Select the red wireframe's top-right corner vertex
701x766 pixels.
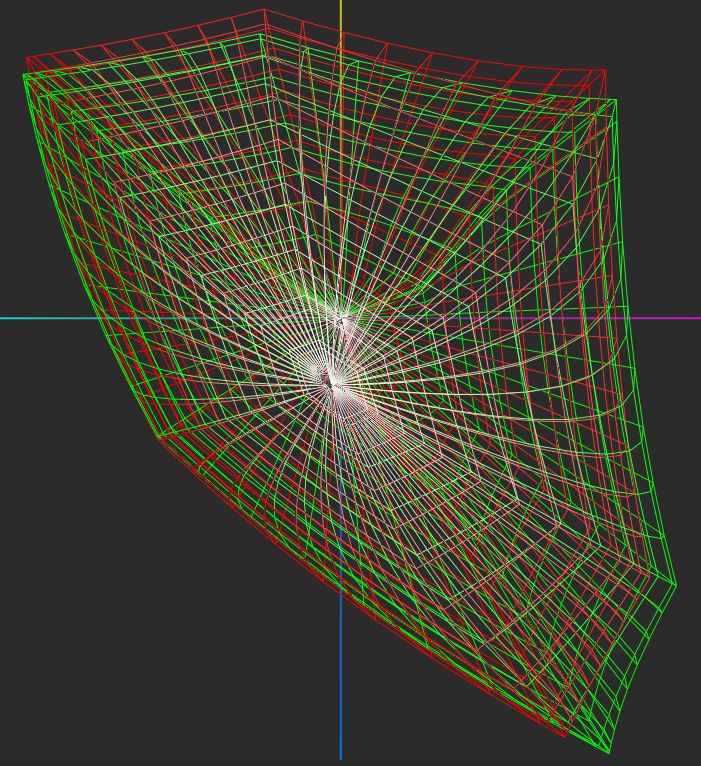[x=604, y=71]
